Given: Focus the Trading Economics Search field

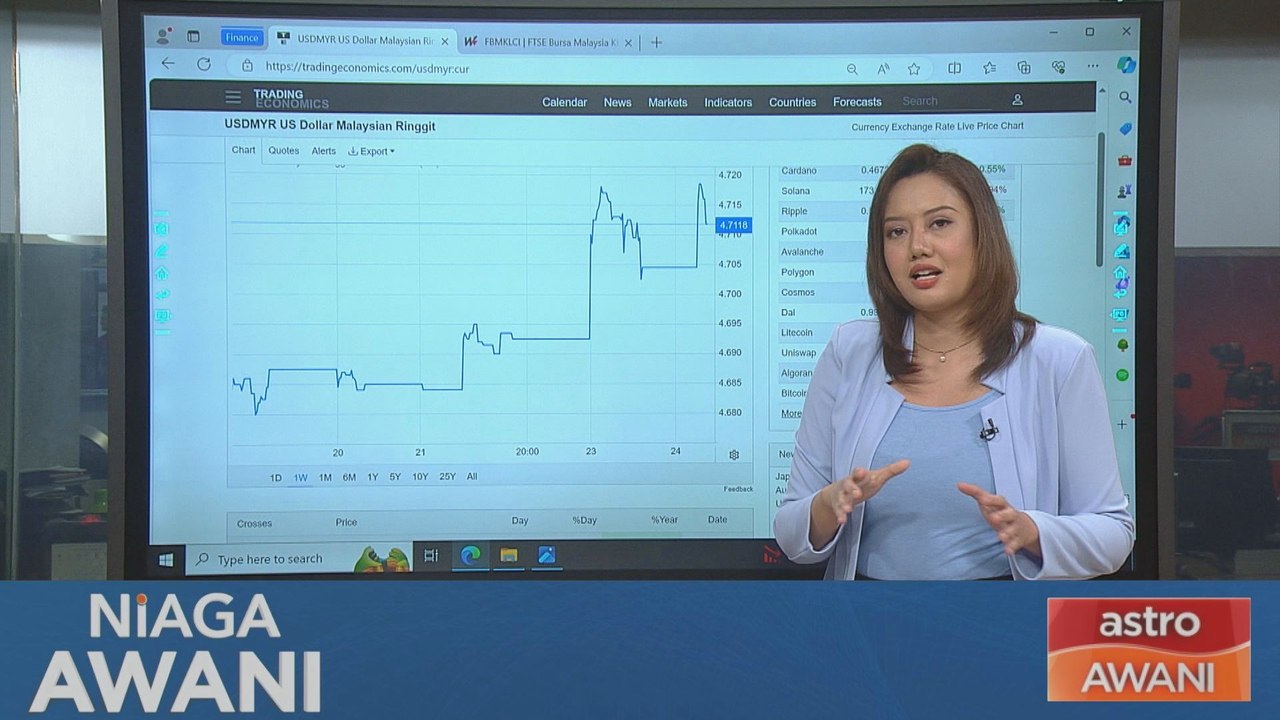Looking at the screenshot, I should coord(945,101).
